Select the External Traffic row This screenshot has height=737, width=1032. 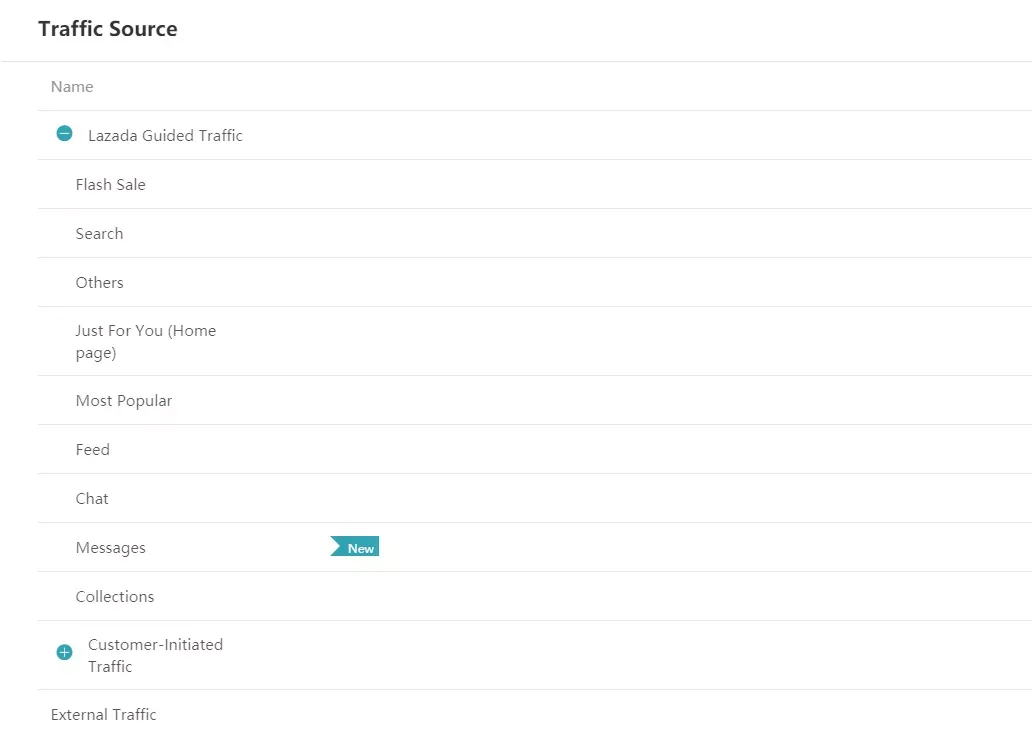click(x=103, y=715)
